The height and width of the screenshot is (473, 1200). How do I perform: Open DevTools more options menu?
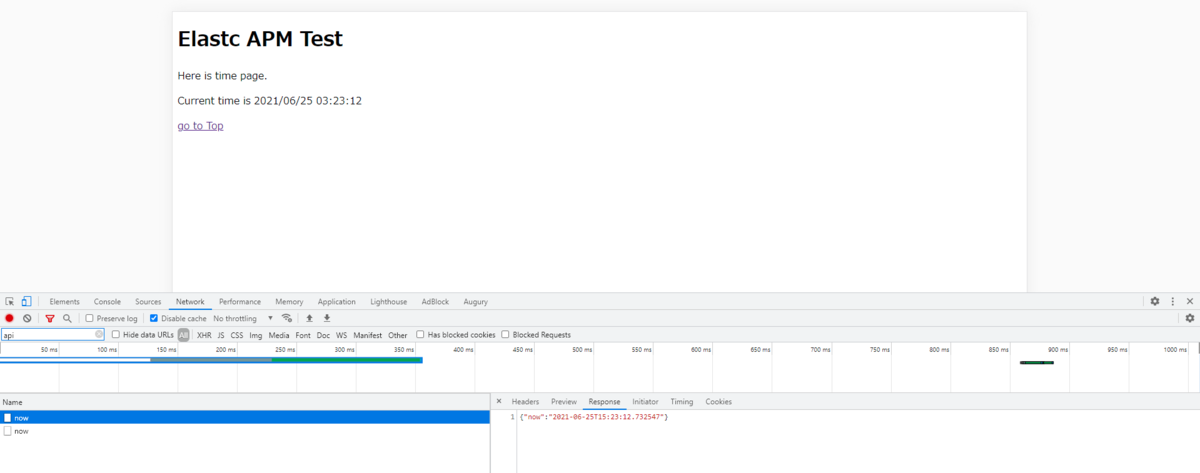(1173, 301)
